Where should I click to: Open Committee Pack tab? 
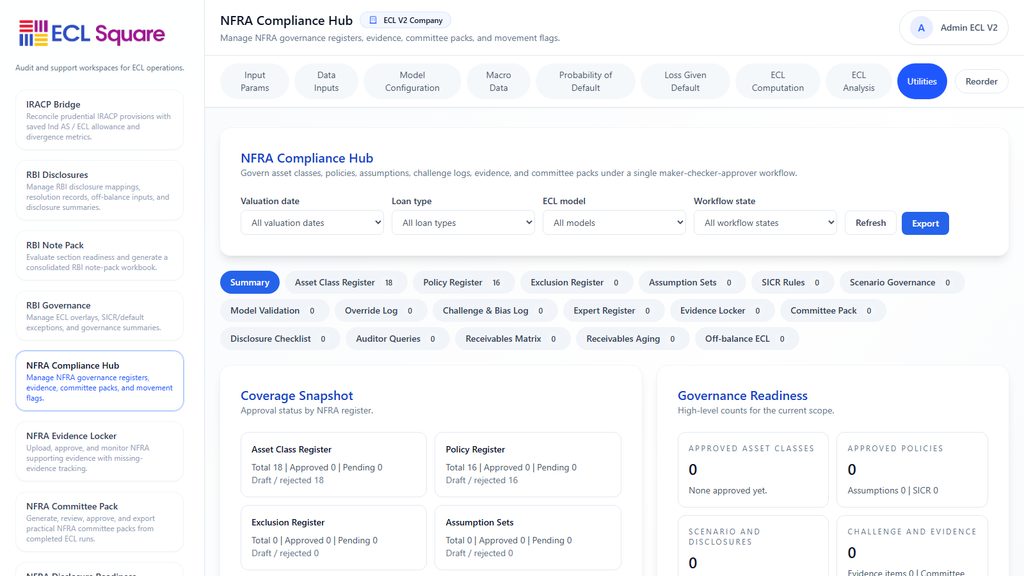click(833, 310)
